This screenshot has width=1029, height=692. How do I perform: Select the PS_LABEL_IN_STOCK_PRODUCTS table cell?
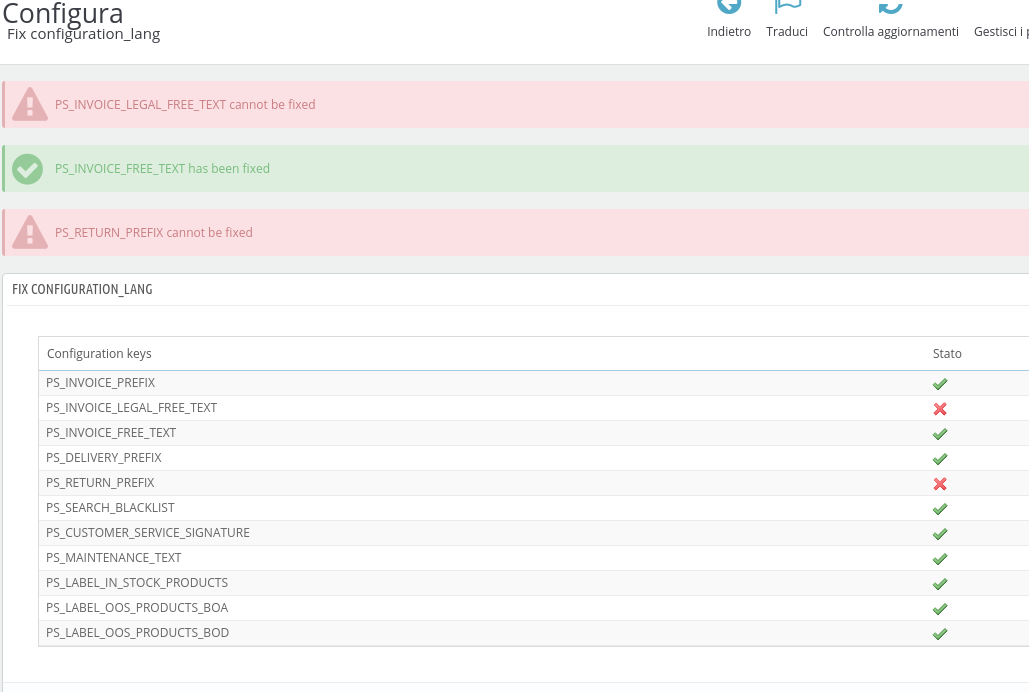[x=137, y=582]
